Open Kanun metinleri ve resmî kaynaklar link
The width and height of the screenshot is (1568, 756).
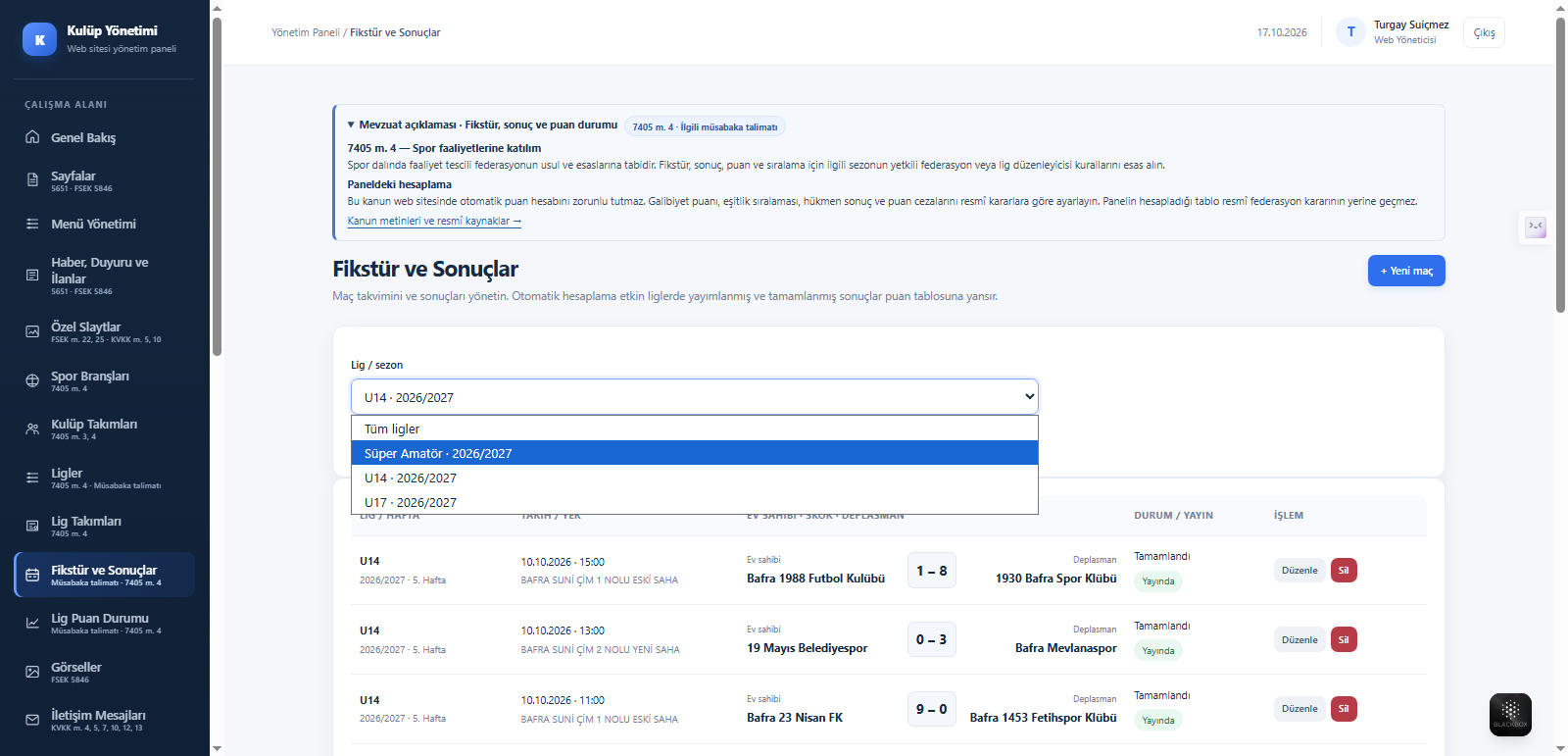434,221
